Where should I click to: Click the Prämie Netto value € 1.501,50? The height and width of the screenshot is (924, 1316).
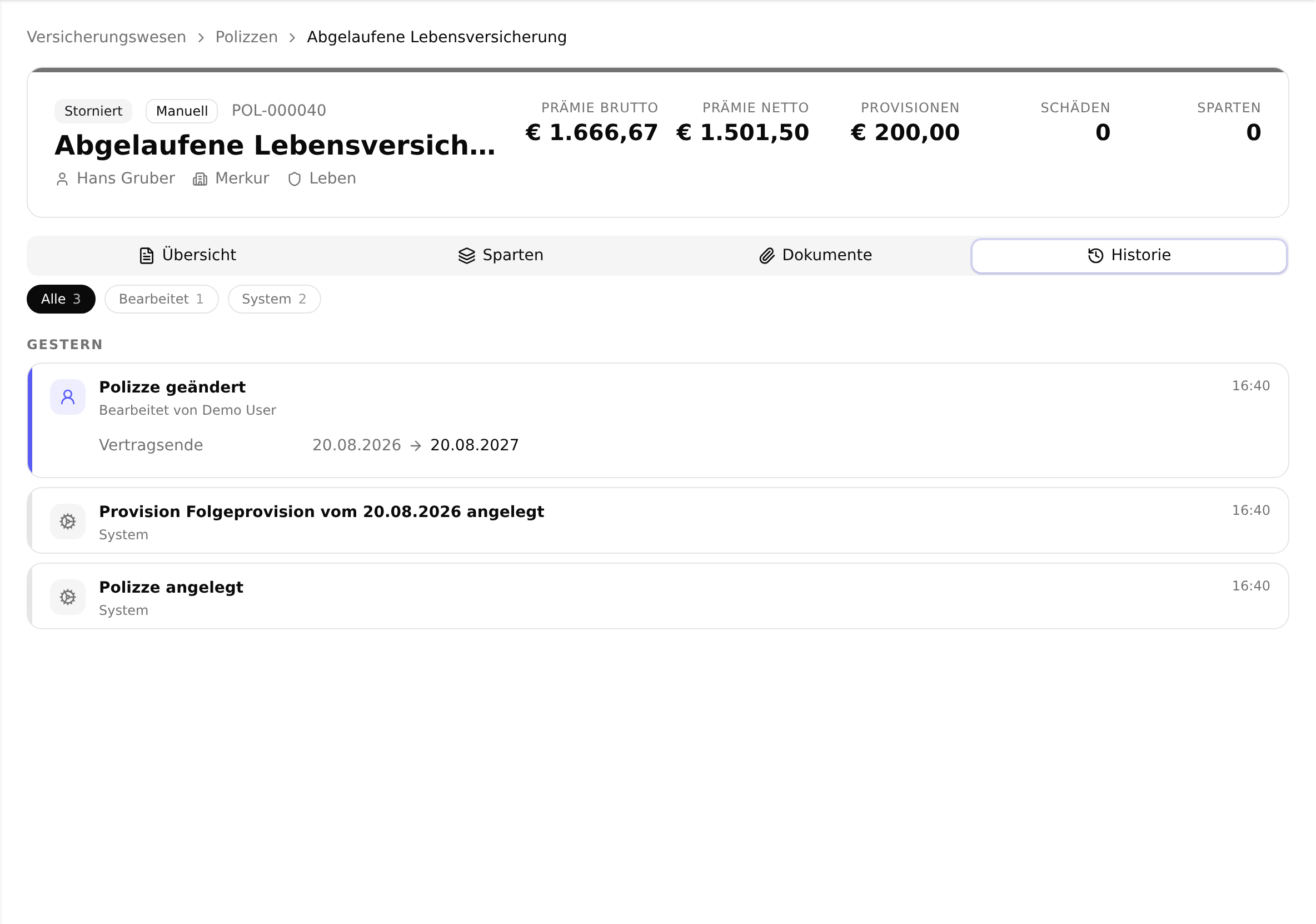click(x=743, y=132)
